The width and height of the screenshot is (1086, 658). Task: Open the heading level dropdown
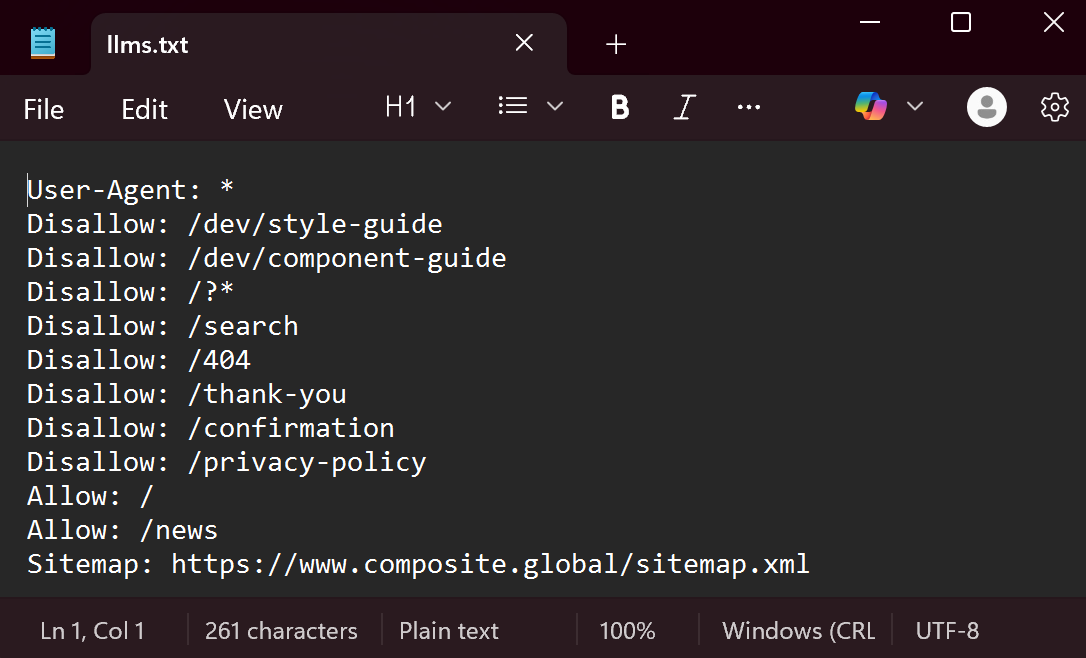tap(418, 106)
